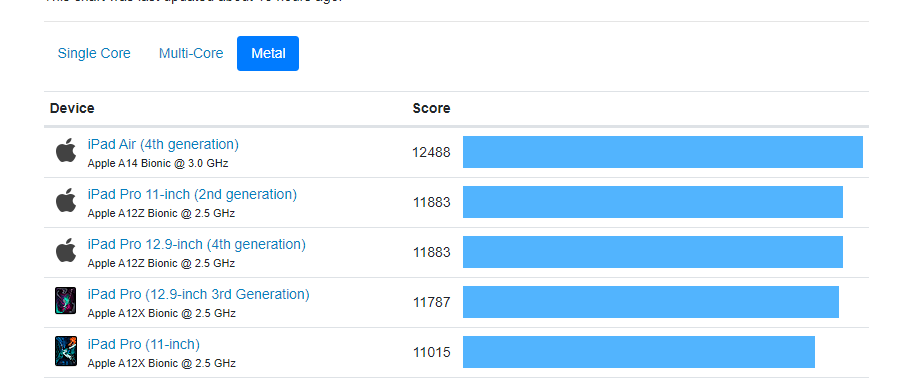Open iPad Pro (12.9-inch 3rd Generation) link
The width and height of the screenshot is (902, 381).
(198, 295)
